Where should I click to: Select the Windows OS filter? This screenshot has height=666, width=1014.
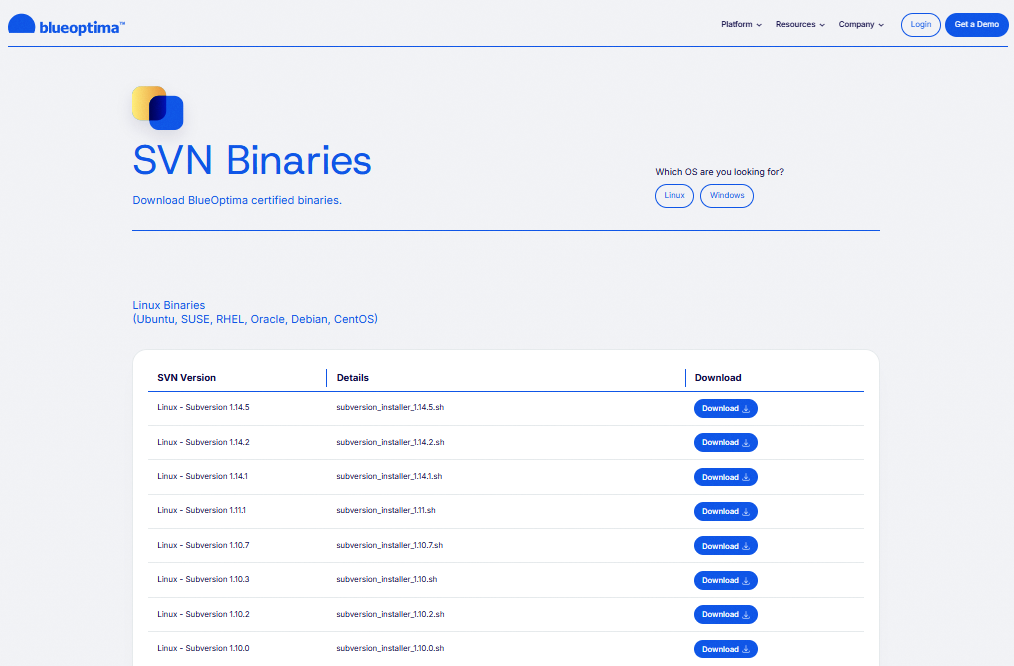point(726,195)
